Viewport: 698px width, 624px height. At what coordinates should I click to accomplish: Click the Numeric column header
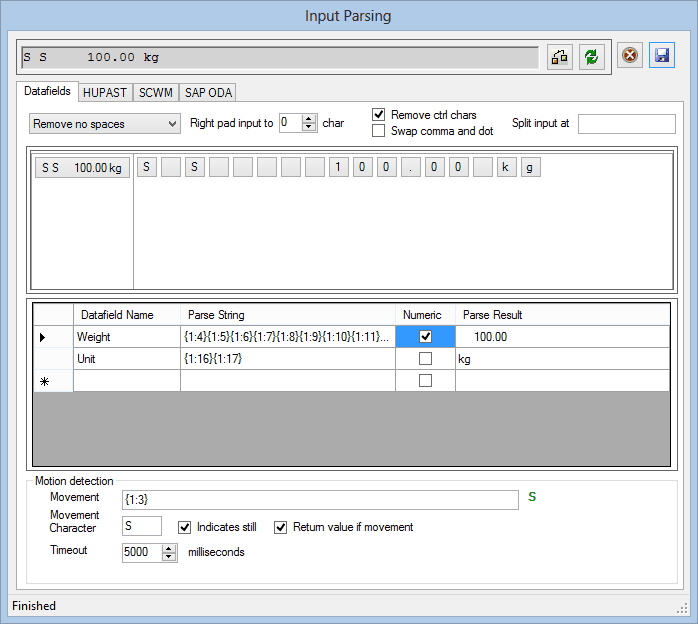coord(425,315)
